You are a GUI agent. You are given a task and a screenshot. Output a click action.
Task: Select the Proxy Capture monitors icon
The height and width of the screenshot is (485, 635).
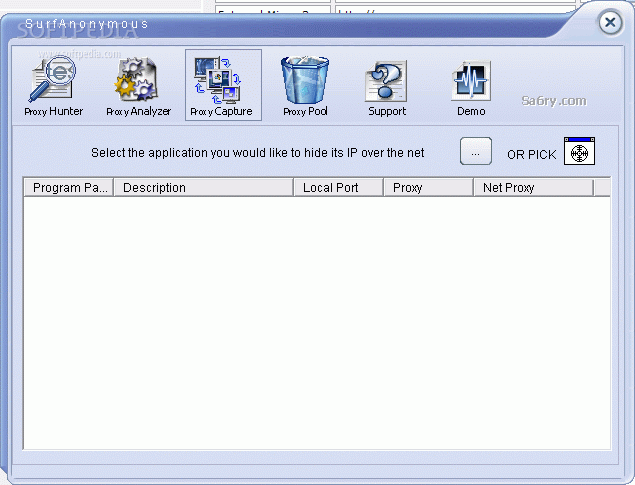[217, 80]
